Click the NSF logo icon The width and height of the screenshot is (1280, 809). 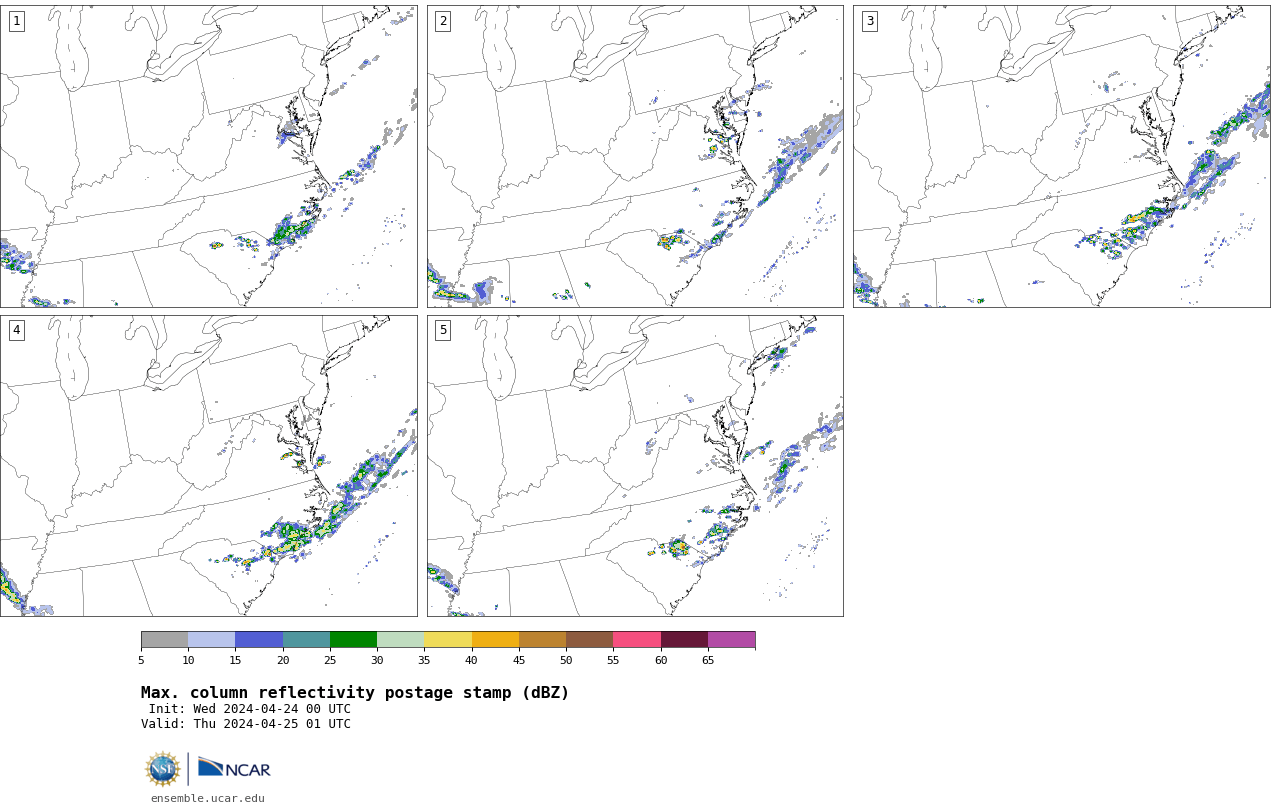pos(163,769)
